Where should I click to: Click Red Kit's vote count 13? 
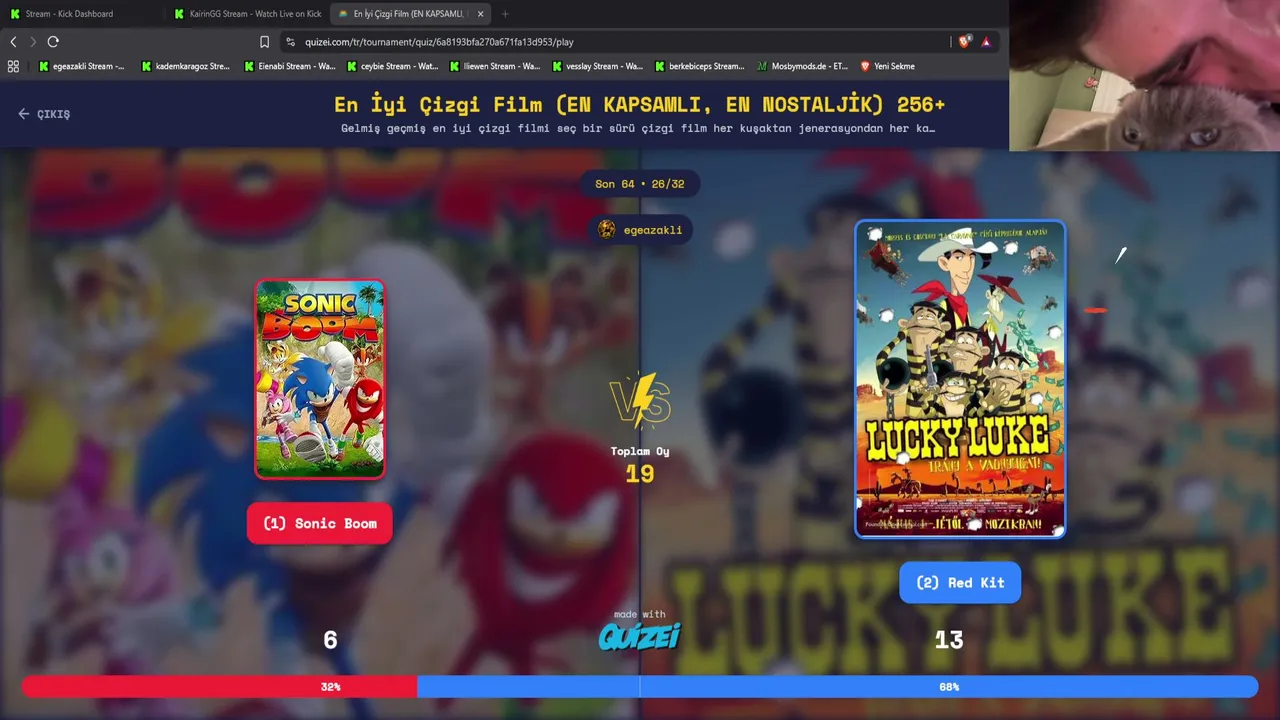click(x=949, y=640)
